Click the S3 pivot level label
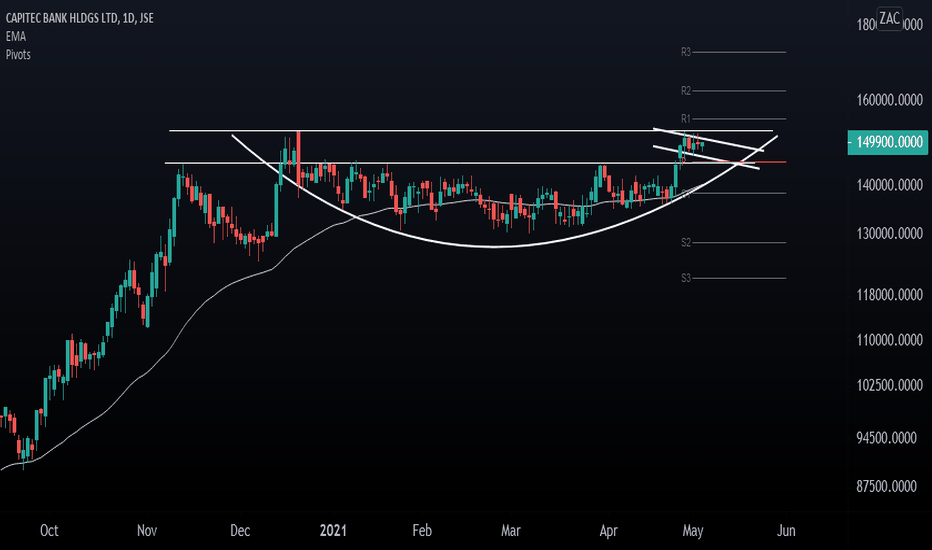 click(686, 278)
